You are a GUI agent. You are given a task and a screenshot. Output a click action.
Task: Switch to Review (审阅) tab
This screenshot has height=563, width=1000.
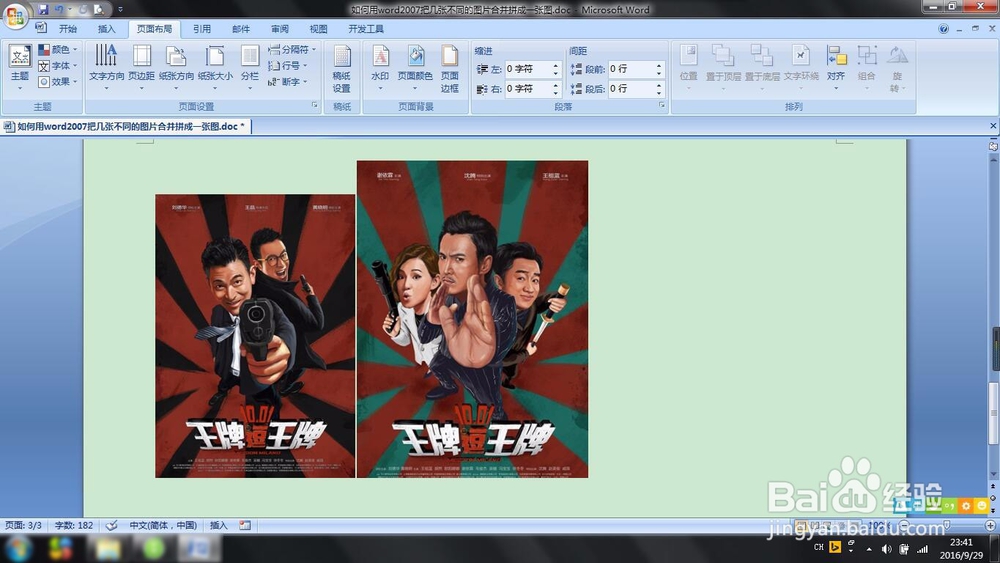[280, 29]
